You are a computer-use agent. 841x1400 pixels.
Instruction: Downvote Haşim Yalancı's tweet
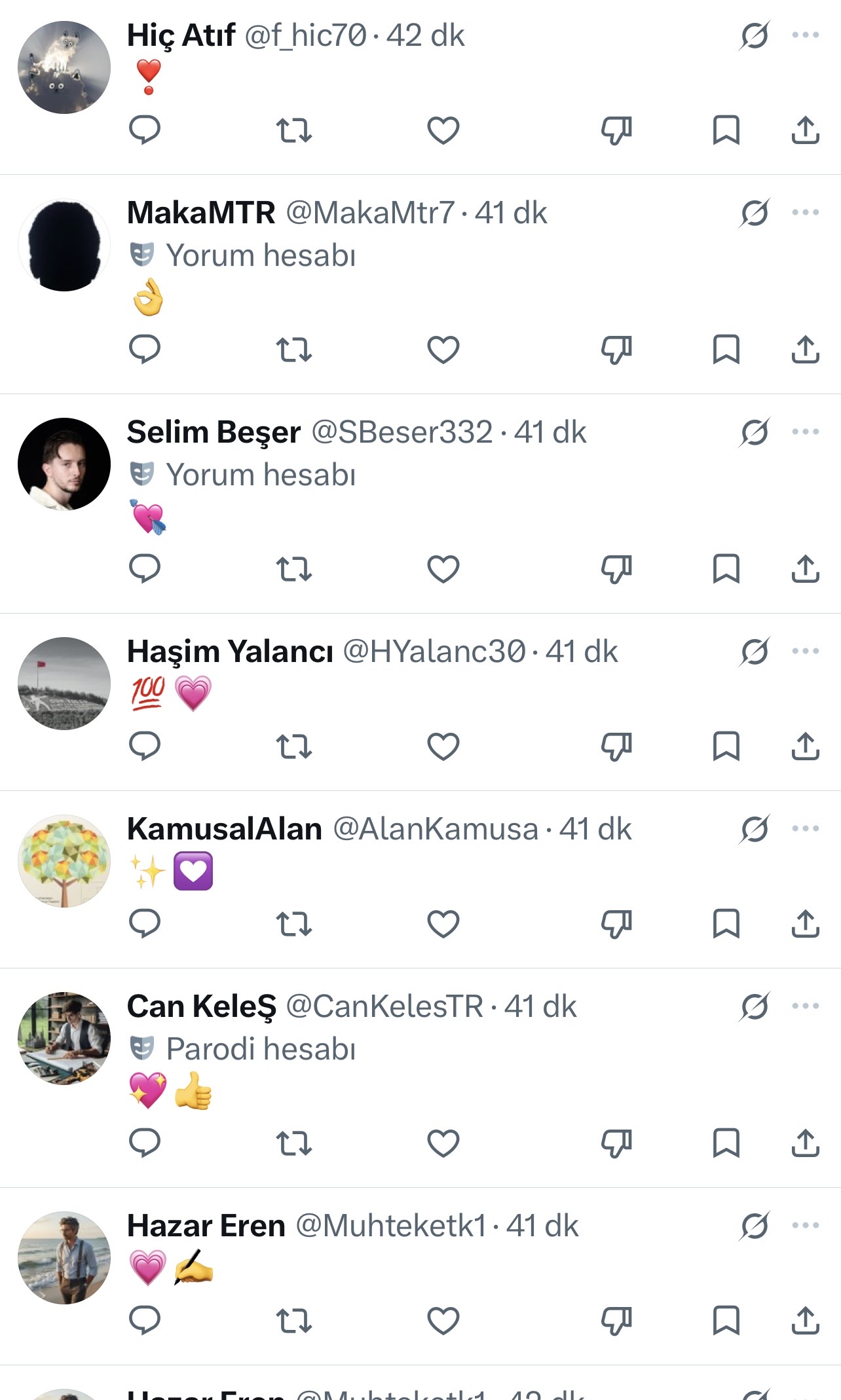[616, 746]
